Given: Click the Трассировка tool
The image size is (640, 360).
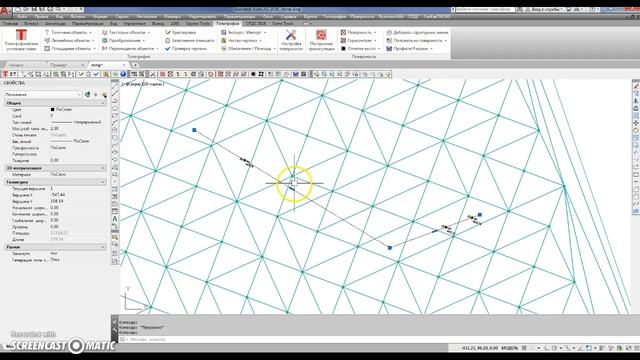Looking at the screenshot, I should coord(180,32).
